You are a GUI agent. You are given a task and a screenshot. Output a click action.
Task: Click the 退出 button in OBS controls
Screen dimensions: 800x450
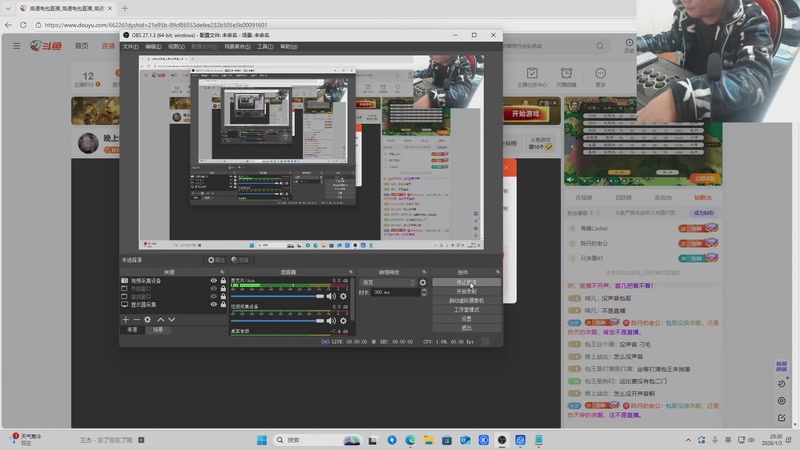(466, 328)
